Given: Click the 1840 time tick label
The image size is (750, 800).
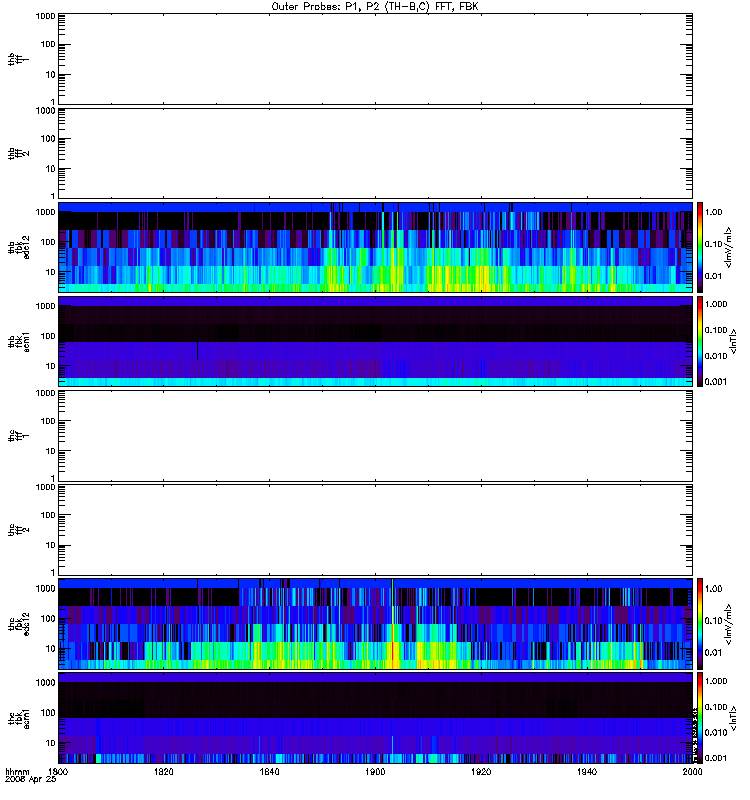Looking at the screenshot, I should click(x=269, y=771).
